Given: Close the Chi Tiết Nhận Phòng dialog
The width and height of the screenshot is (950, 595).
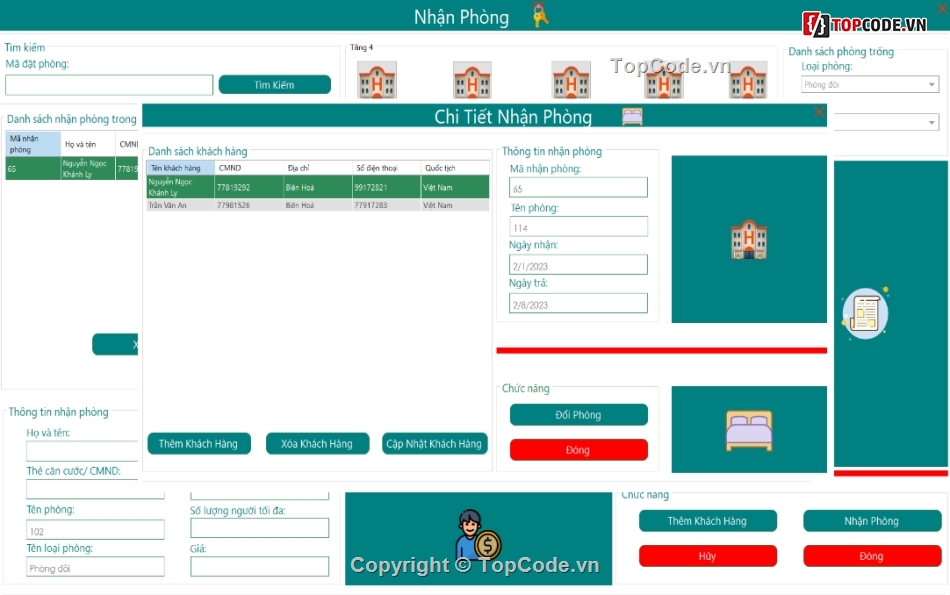Looking at the screenshot, I should click(x=819, y=113).
